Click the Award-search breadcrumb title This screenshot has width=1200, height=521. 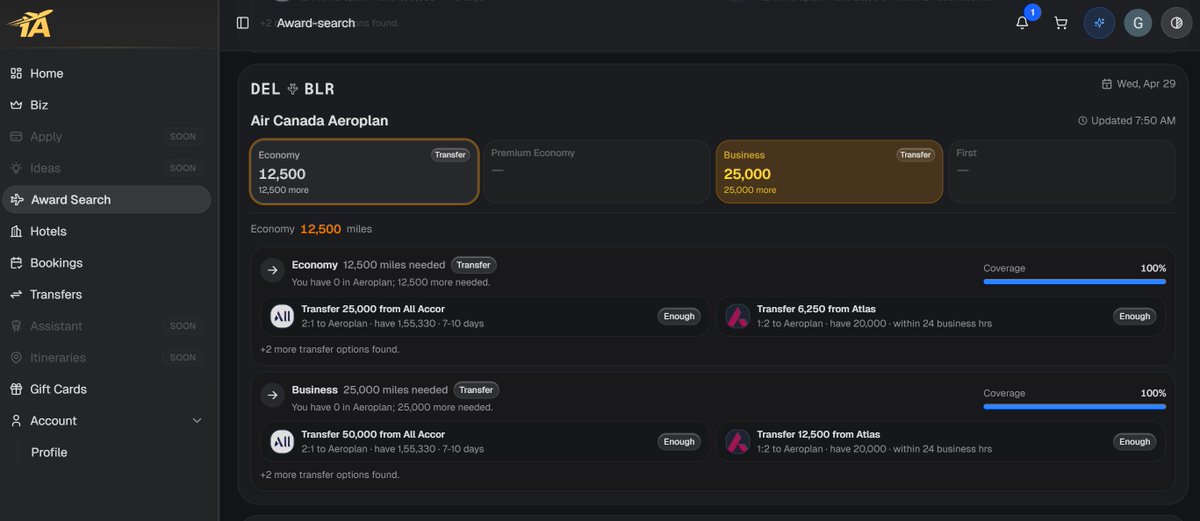(316, 23)
